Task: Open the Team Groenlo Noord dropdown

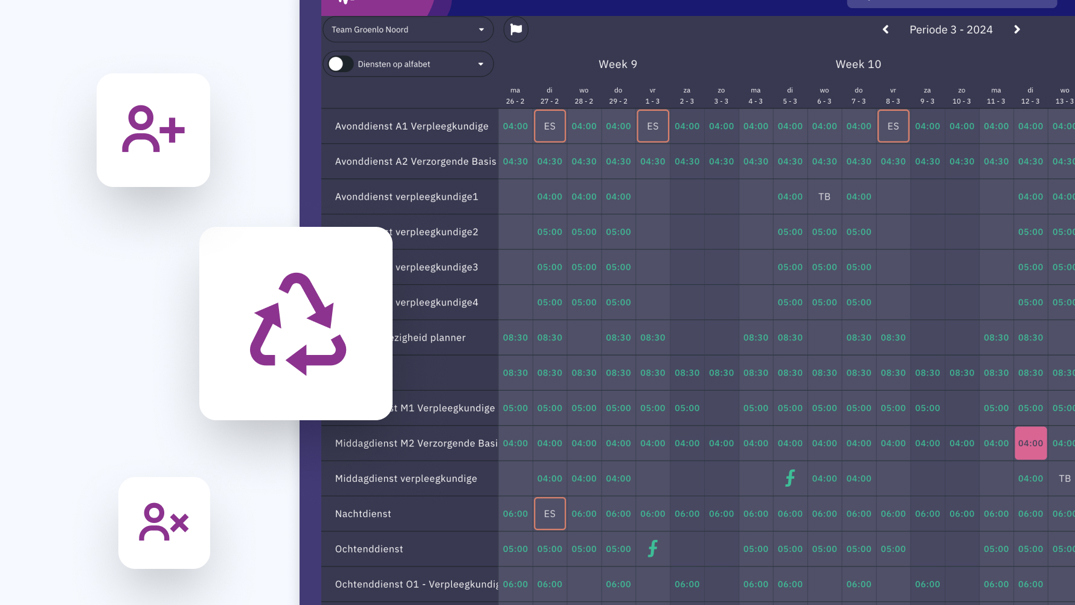Action: (x=407, y=30)
